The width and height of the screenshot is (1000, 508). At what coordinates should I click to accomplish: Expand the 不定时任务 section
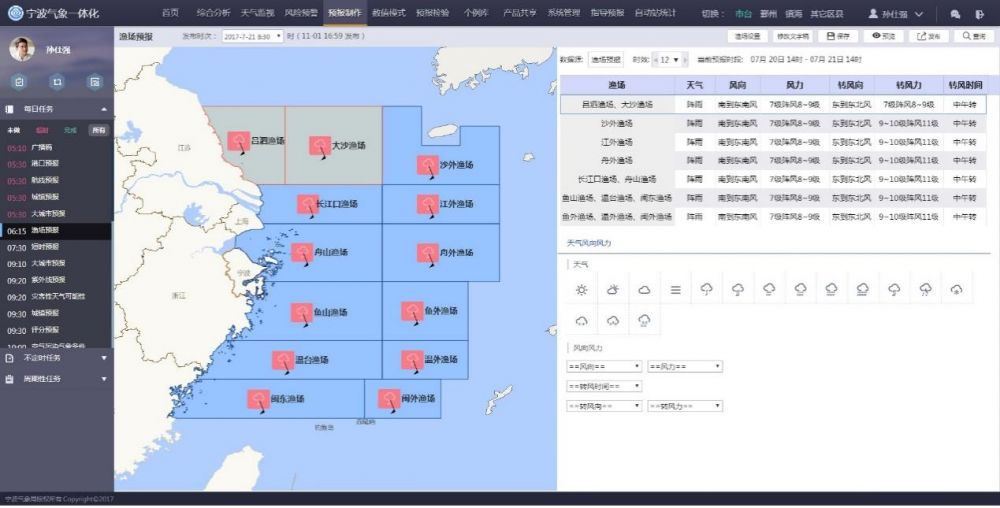pos(57,357)
